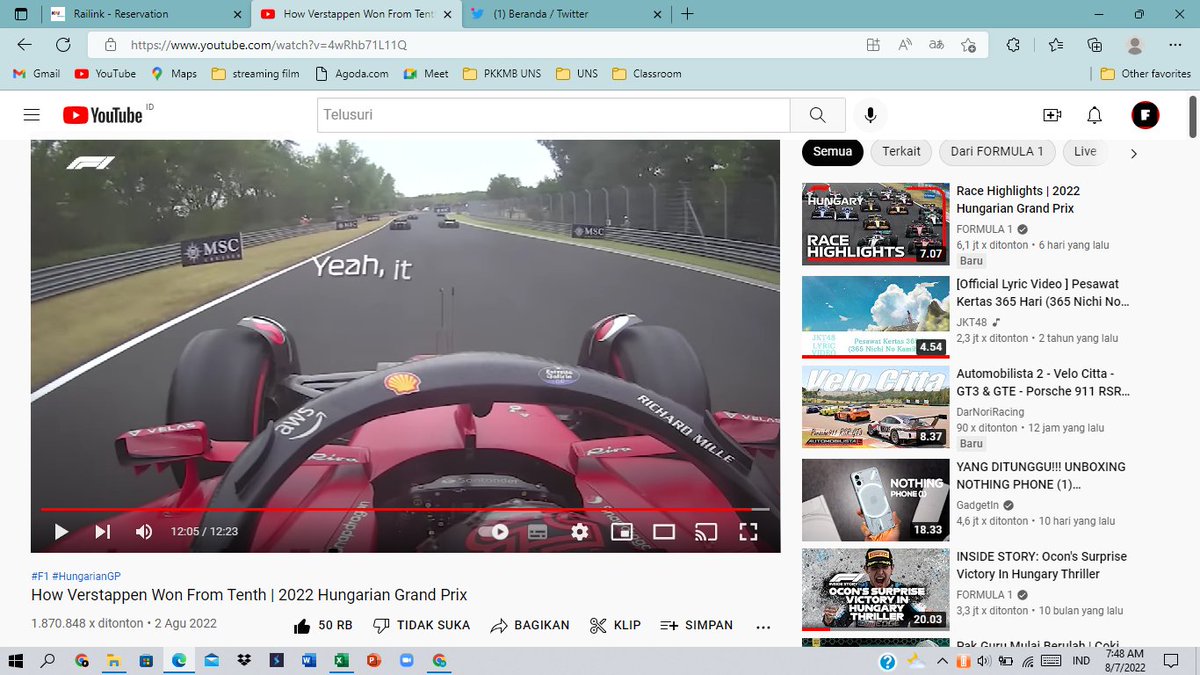Open the YouTube account avatar menu
Screen dimensions: 1200x675
(1145, 115)
